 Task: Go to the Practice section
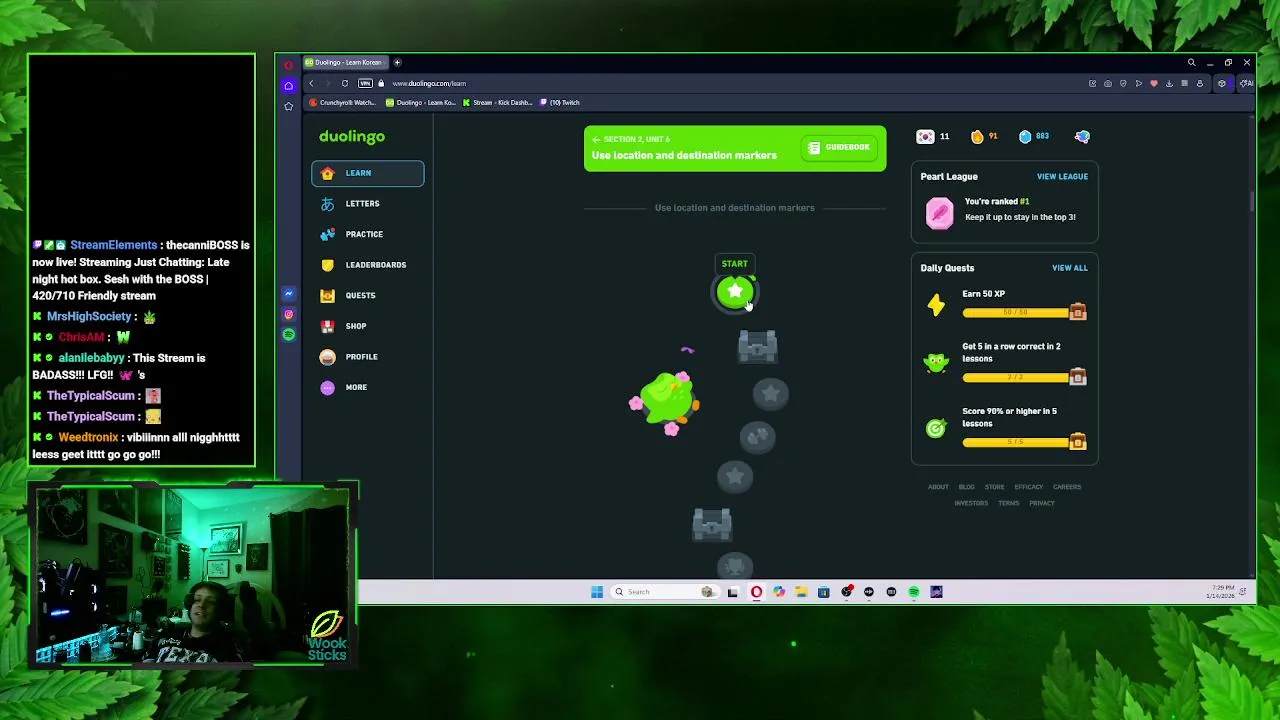pyautogui.click(x=367, y=234)
